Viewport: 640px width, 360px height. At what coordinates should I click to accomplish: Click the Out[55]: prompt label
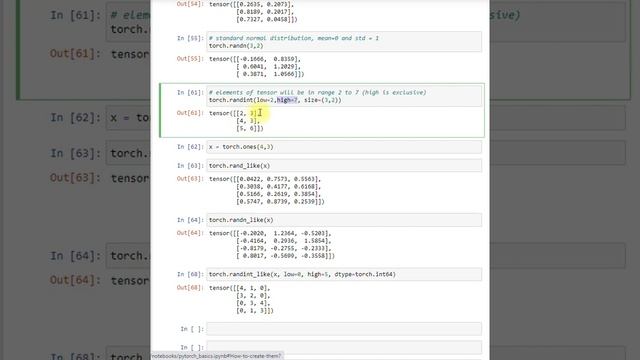click(190, 59)
